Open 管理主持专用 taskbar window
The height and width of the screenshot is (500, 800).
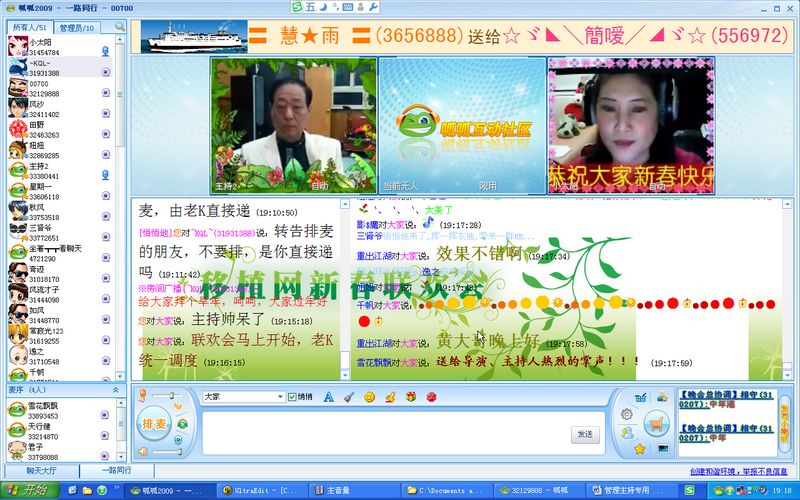click(x=630, y=490)
